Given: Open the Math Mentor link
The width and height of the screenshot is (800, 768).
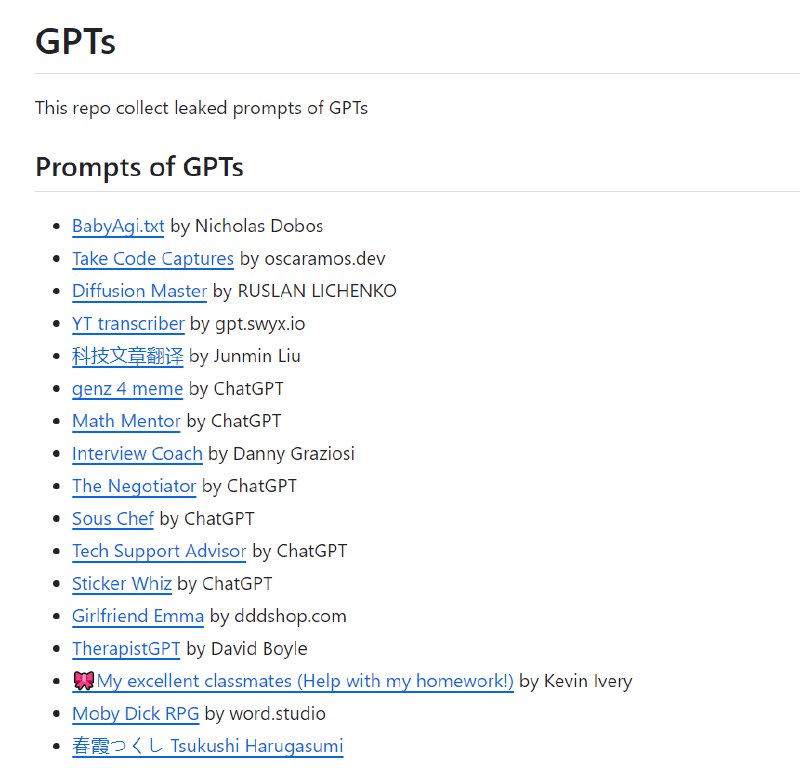Looking at the screenshot, I should [x=126, y=421].
